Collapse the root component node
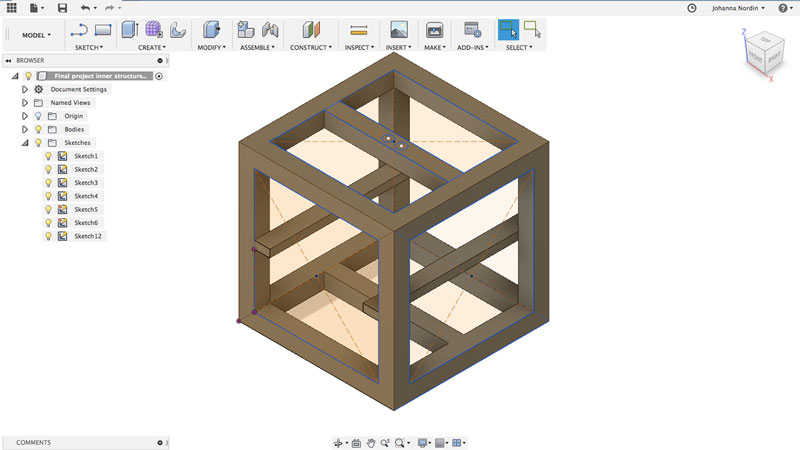Screen dimensions: 800x450 [x=15, y=76]
